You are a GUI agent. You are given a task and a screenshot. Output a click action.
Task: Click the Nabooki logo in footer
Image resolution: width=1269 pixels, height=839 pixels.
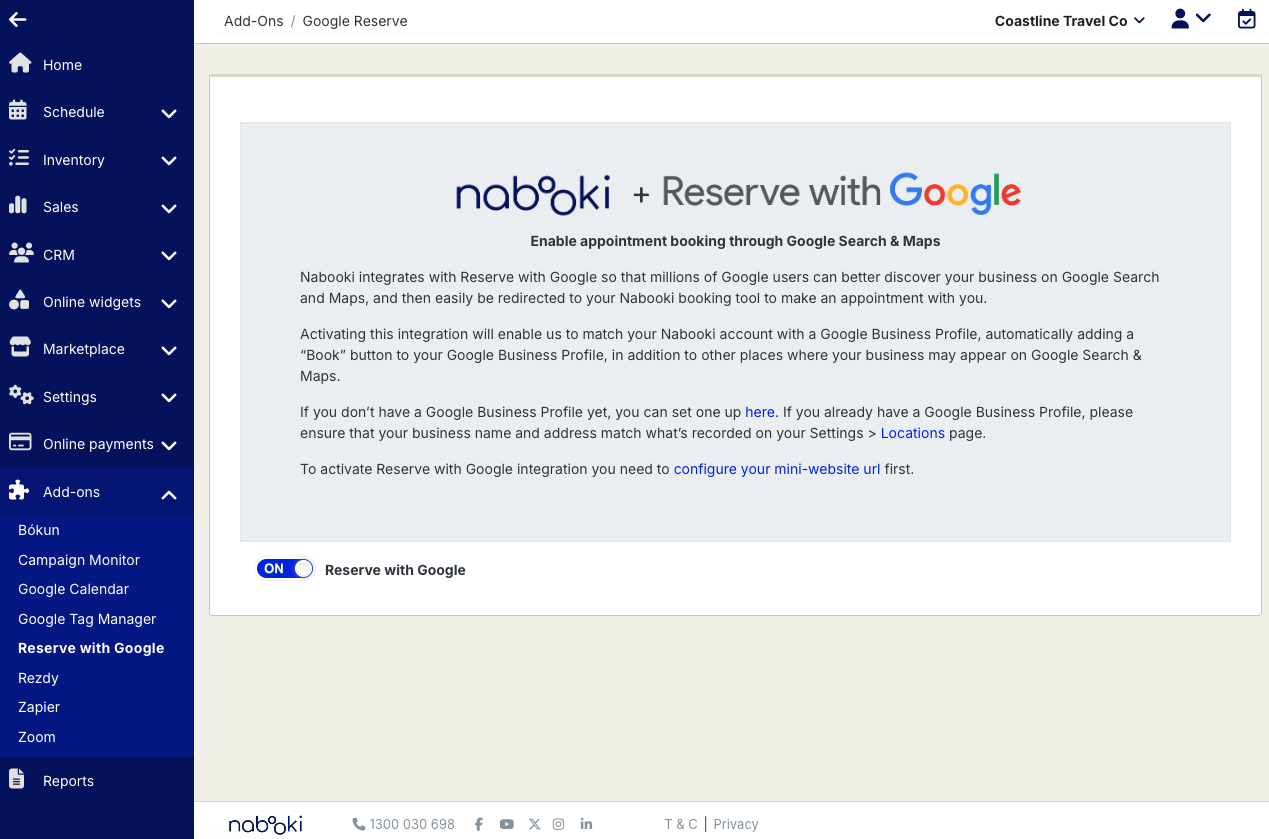266,824
